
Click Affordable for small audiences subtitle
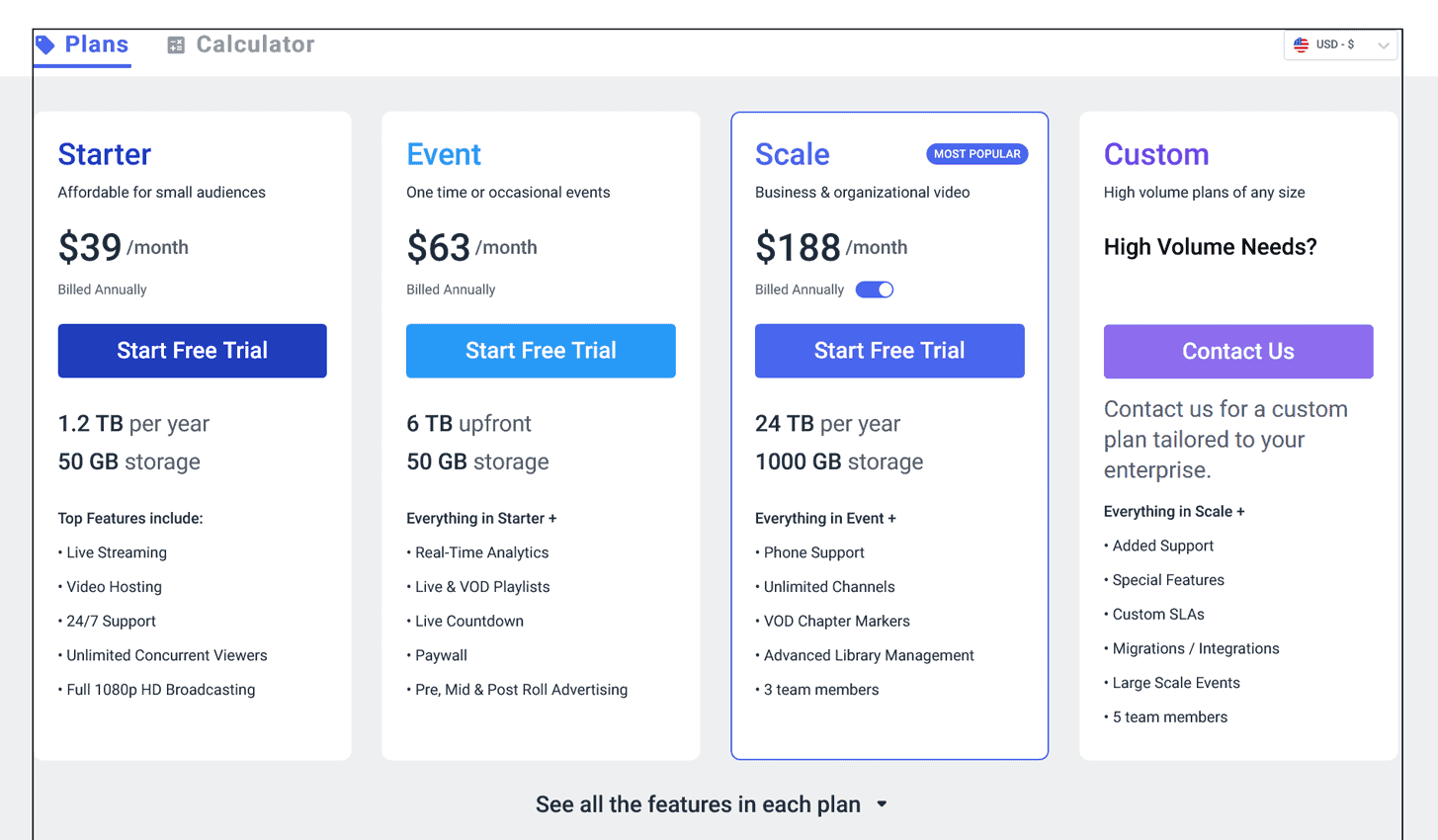(x=162, y=193)
